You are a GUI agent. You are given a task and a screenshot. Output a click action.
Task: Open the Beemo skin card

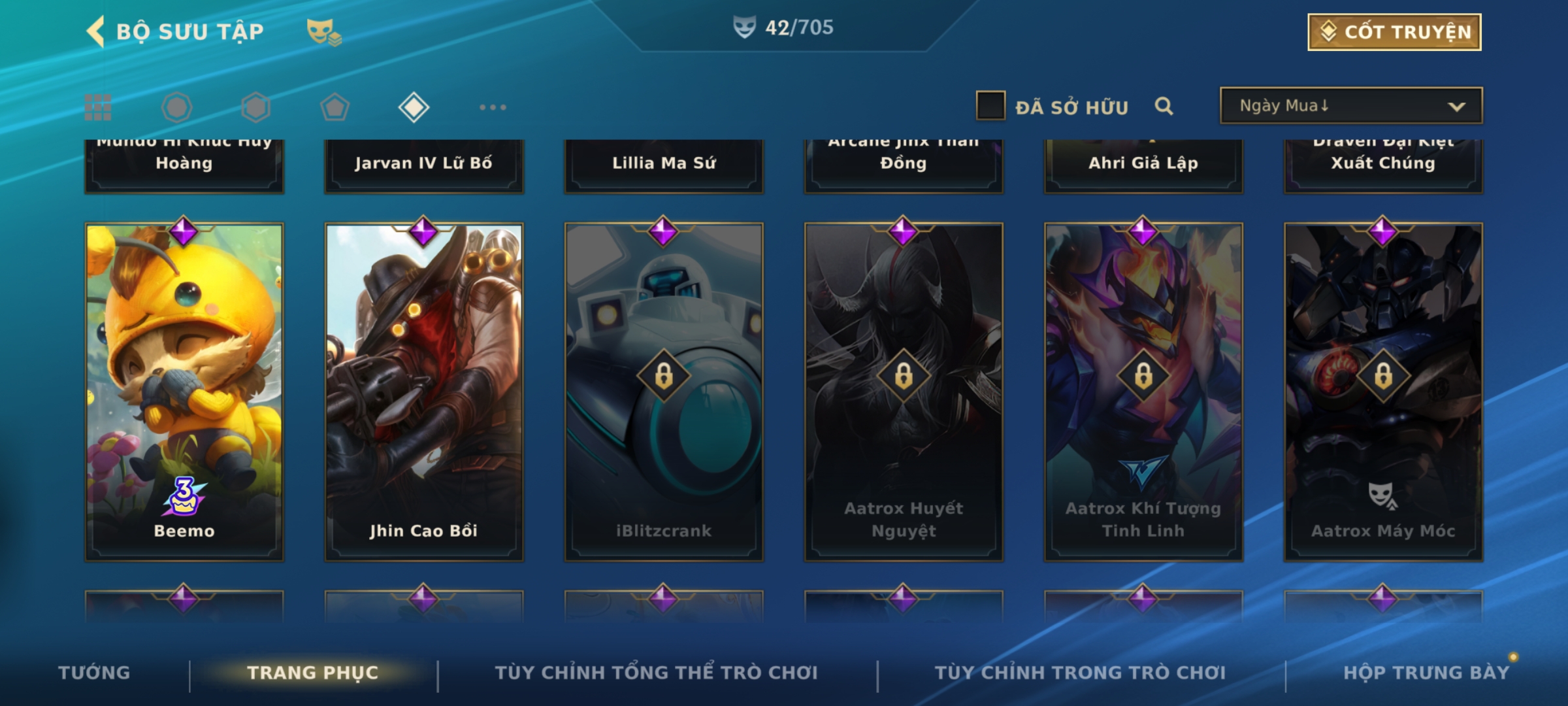click(184, 392)
